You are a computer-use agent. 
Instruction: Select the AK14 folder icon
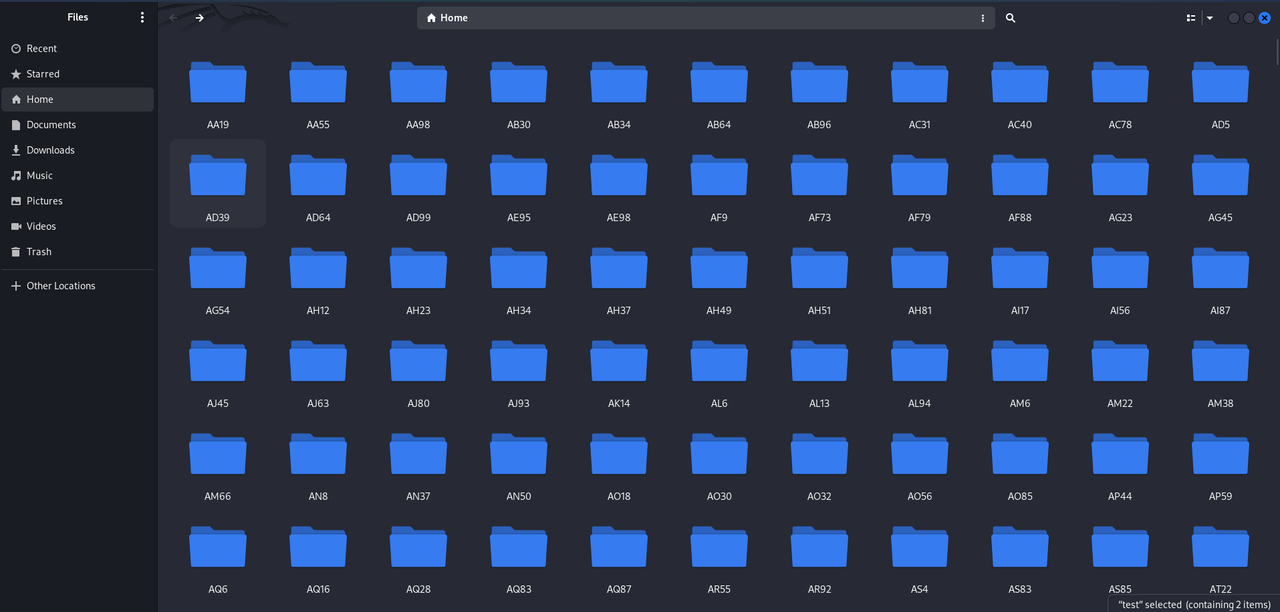click(x=619, y=361)
